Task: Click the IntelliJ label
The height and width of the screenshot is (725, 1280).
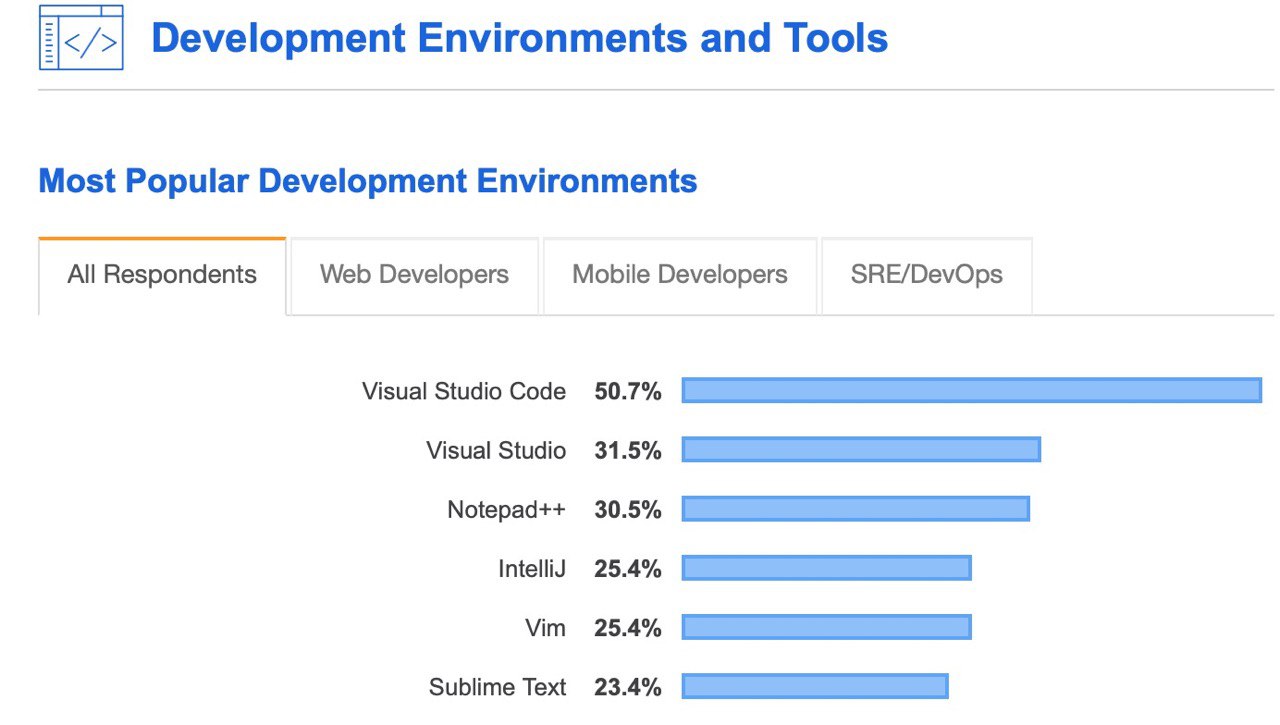Action: 532,568
